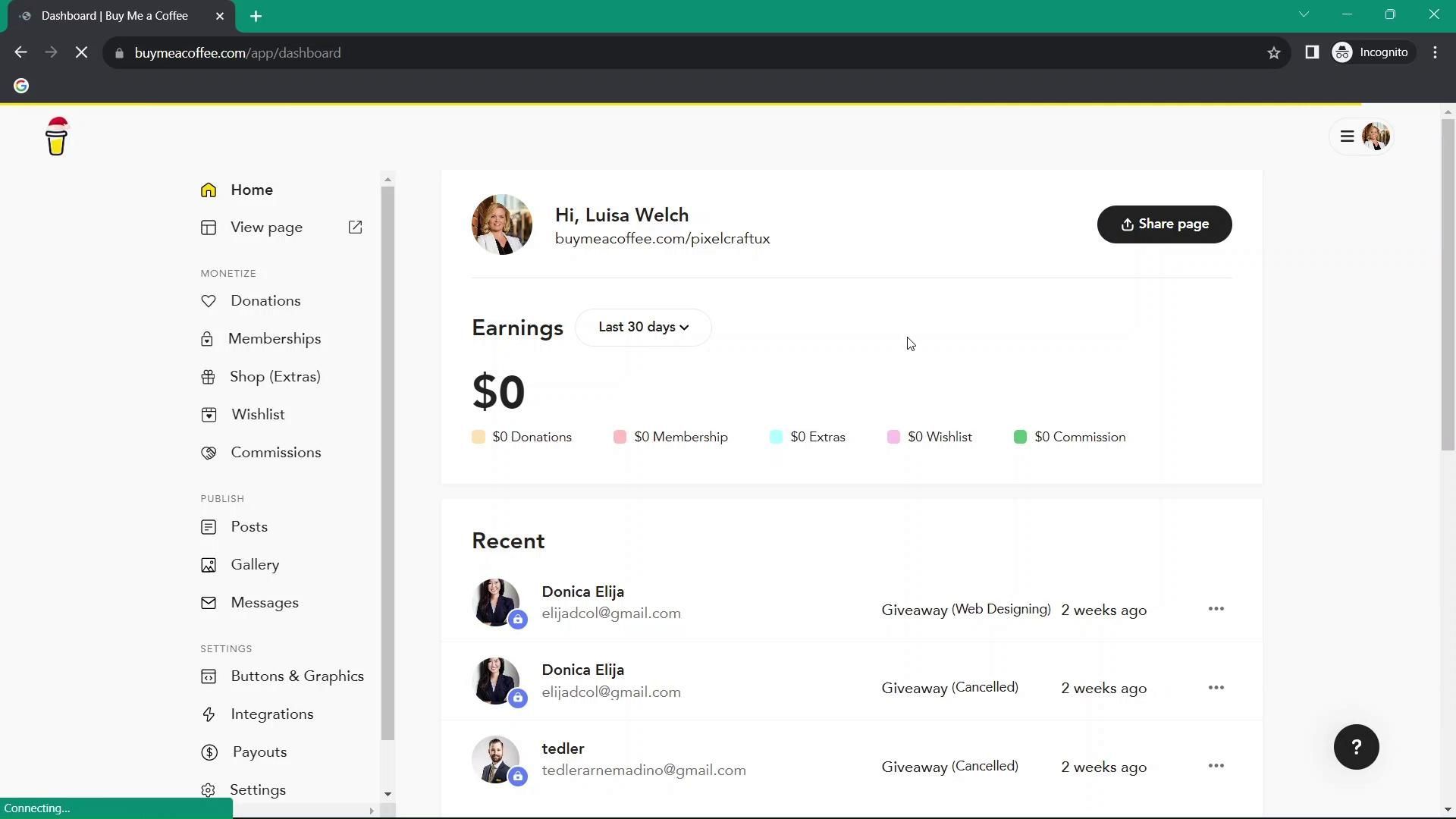
Task: Click the Share page button
Action: coord(1164,224)
